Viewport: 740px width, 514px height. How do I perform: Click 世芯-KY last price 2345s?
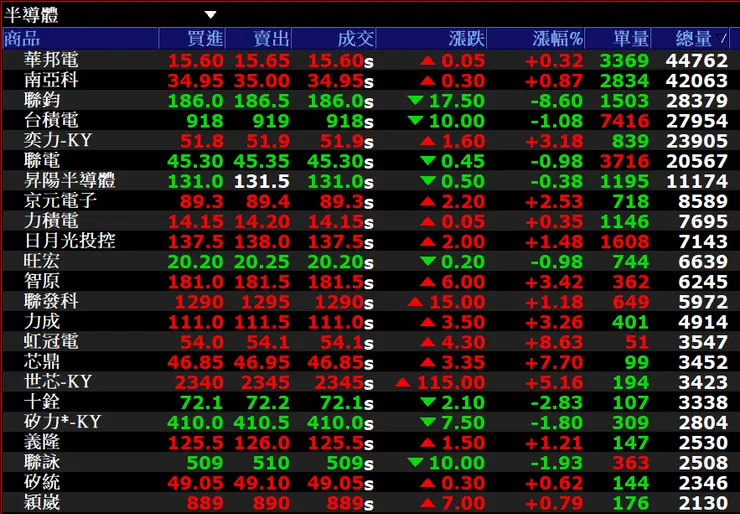[x=344, y=382]
